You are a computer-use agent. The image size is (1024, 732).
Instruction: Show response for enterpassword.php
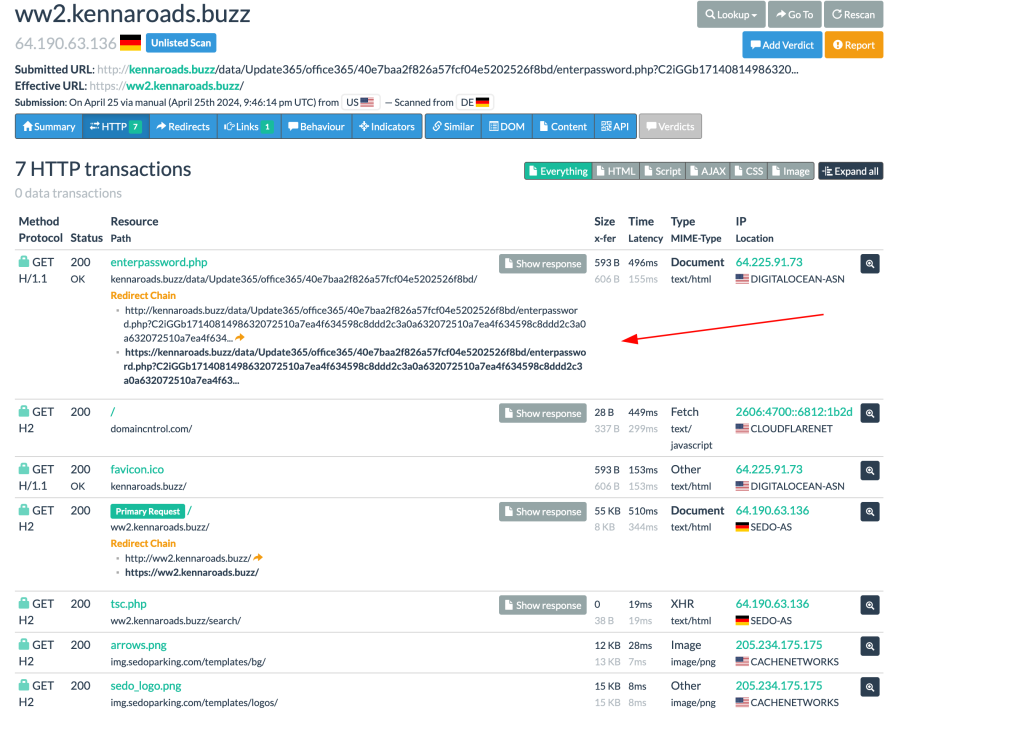click(x=543, y=264)
